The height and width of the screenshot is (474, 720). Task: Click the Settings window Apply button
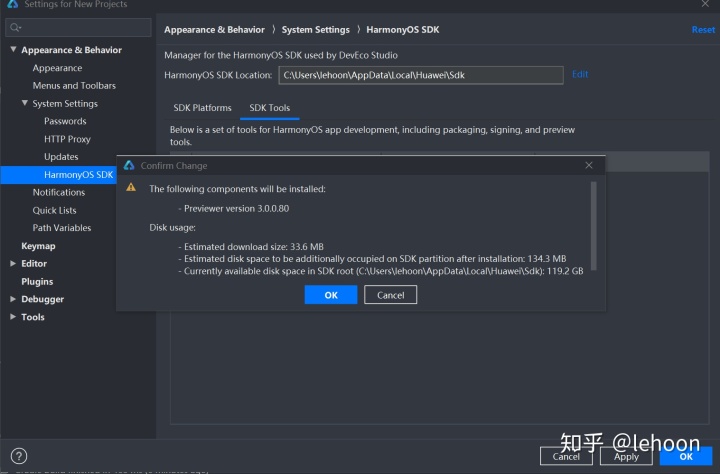coord(626,457)
